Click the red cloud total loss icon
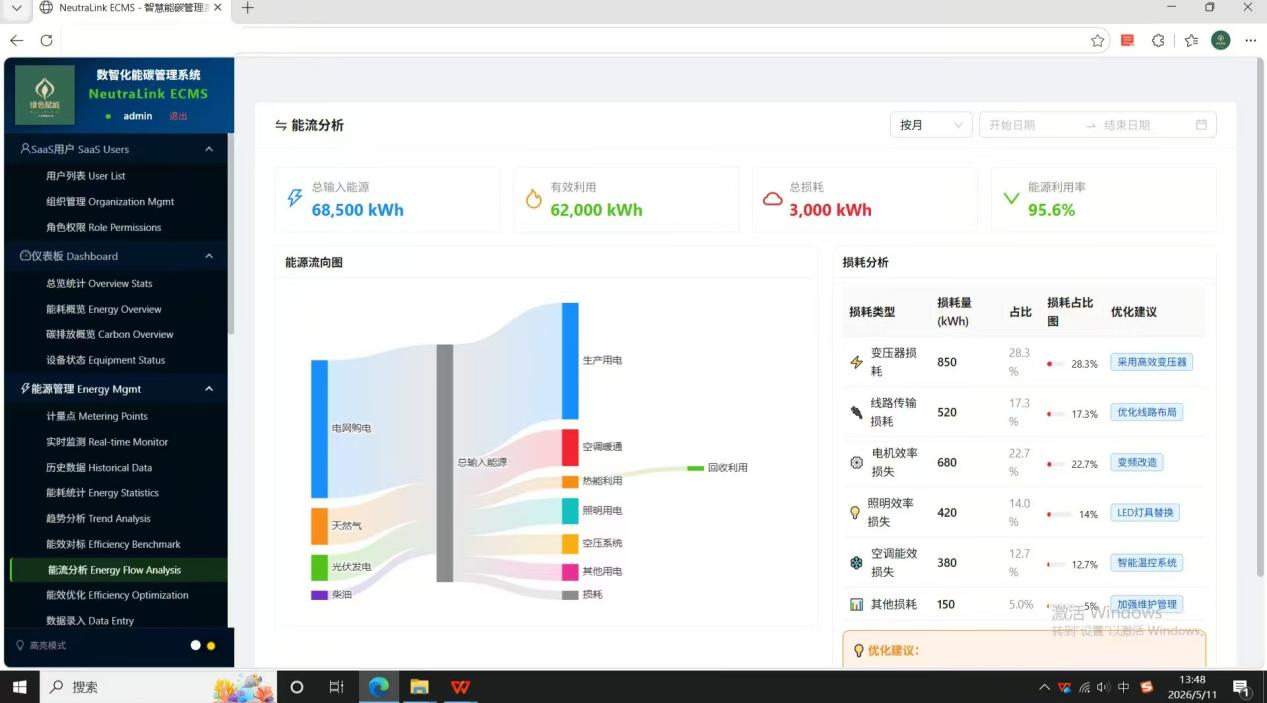The width and height of the screenshot is (1267, 703). (773, 199)
